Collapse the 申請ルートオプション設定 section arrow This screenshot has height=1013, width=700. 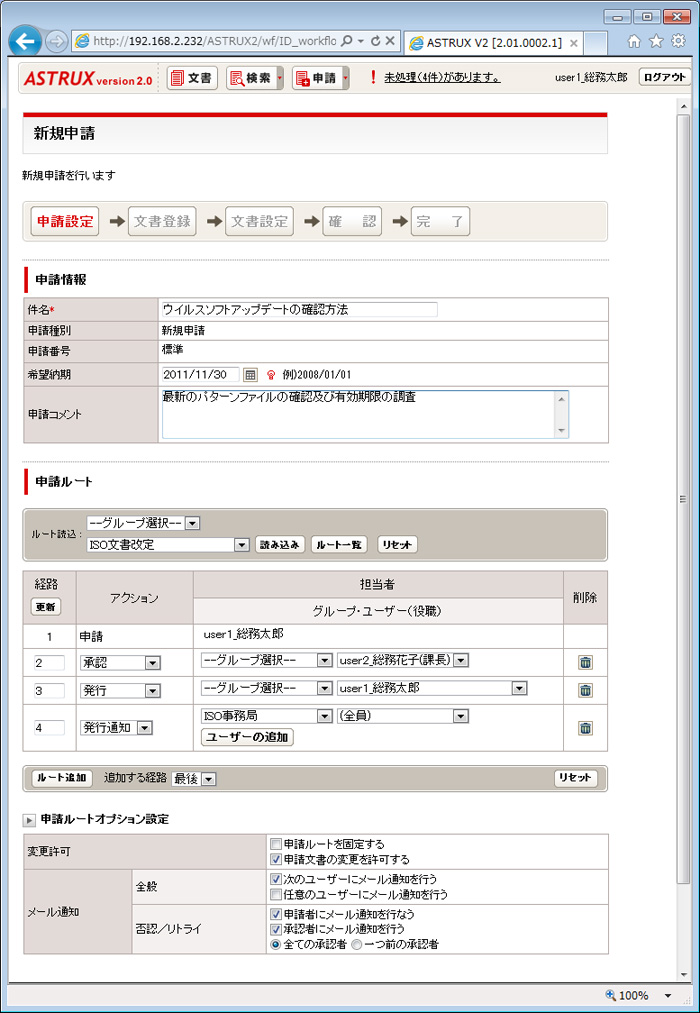[29, 820]
